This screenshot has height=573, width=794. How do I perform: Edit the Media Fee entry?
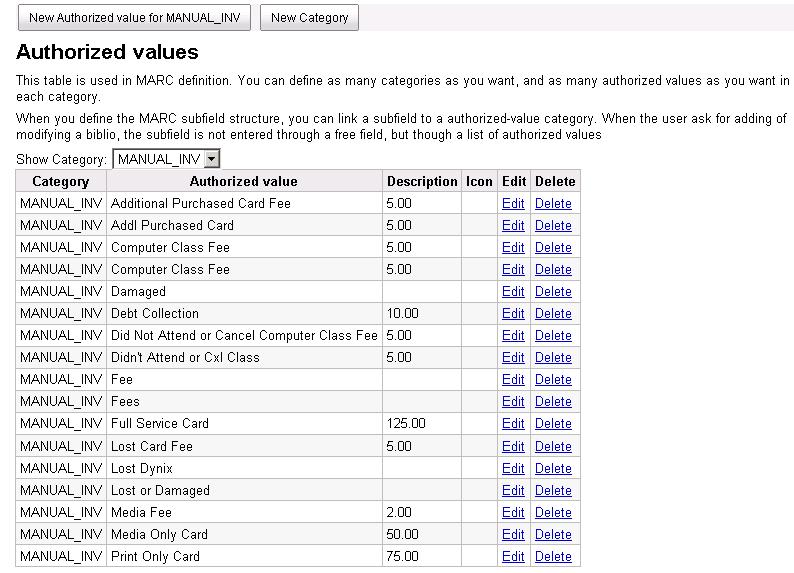(513, 512)
